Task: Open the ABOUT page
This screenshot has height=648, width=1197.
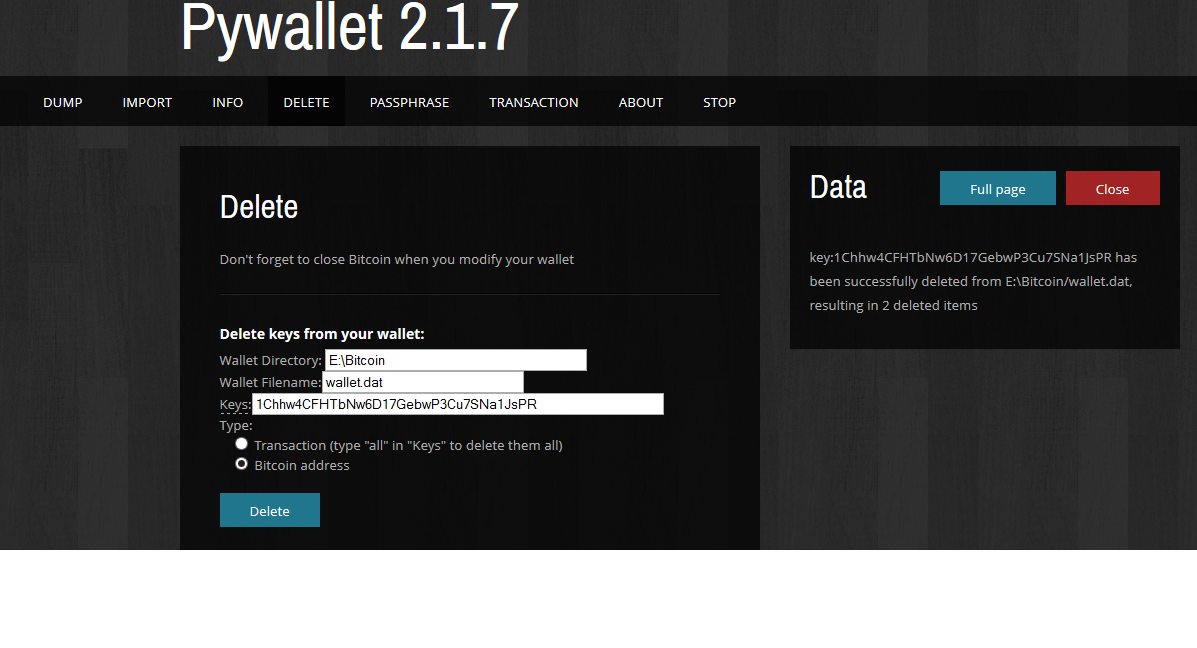Action: pyautogui.click(x=640, y=102)
